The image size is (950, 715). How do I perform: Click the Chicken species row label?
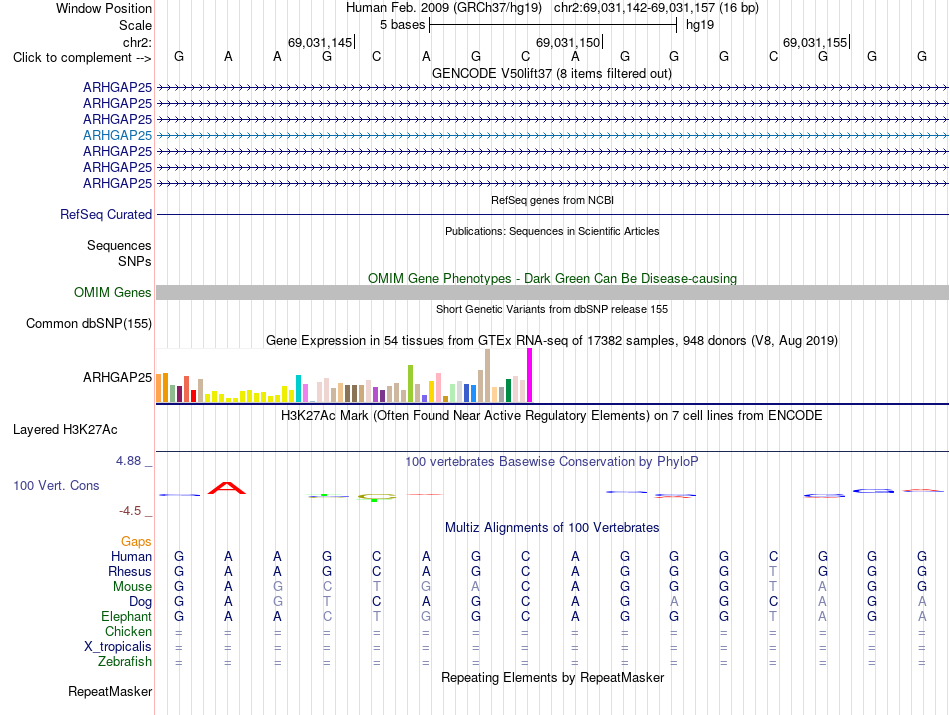(x=128, y=631)
